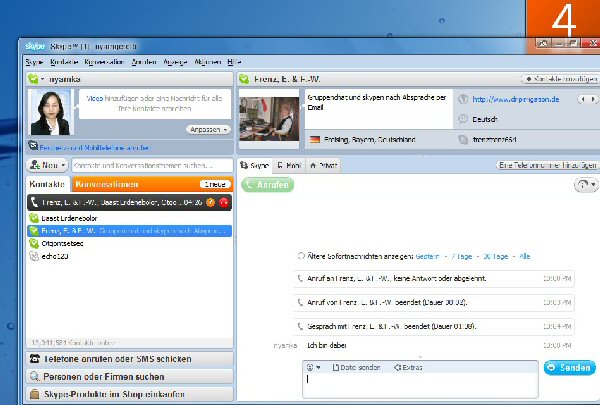Open the Extras menu in chat
Screen dimensions: 600x405
coord(408,367)
